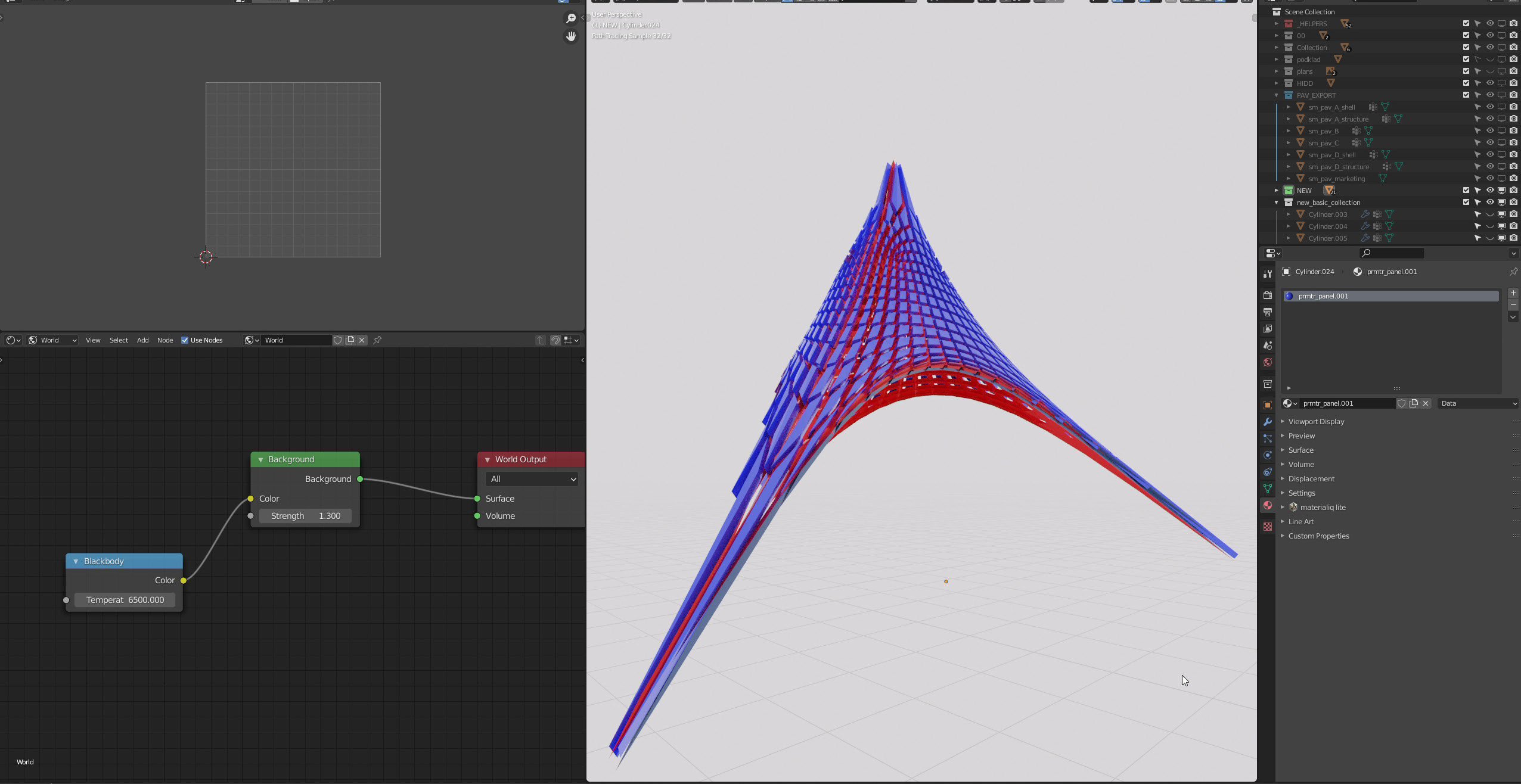This screenshot has height=784, width=1521.
Task: Toggle the Use Nodes checkbox
Action: pyautogui.click(x=185, y=340)
